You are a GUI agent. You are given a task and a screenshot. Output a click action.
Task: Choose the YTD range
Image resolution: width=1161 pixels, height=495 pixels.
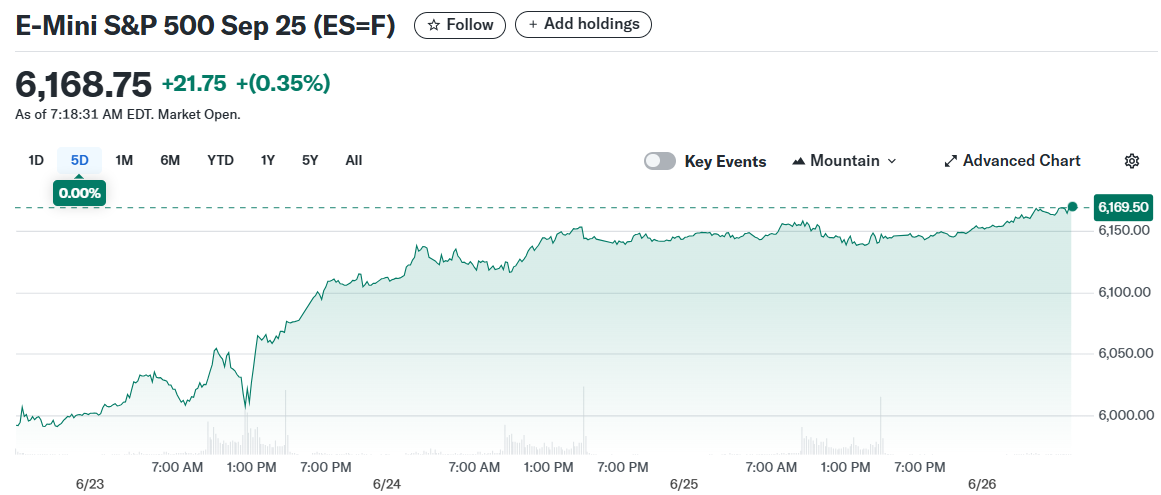coord(221,160)
